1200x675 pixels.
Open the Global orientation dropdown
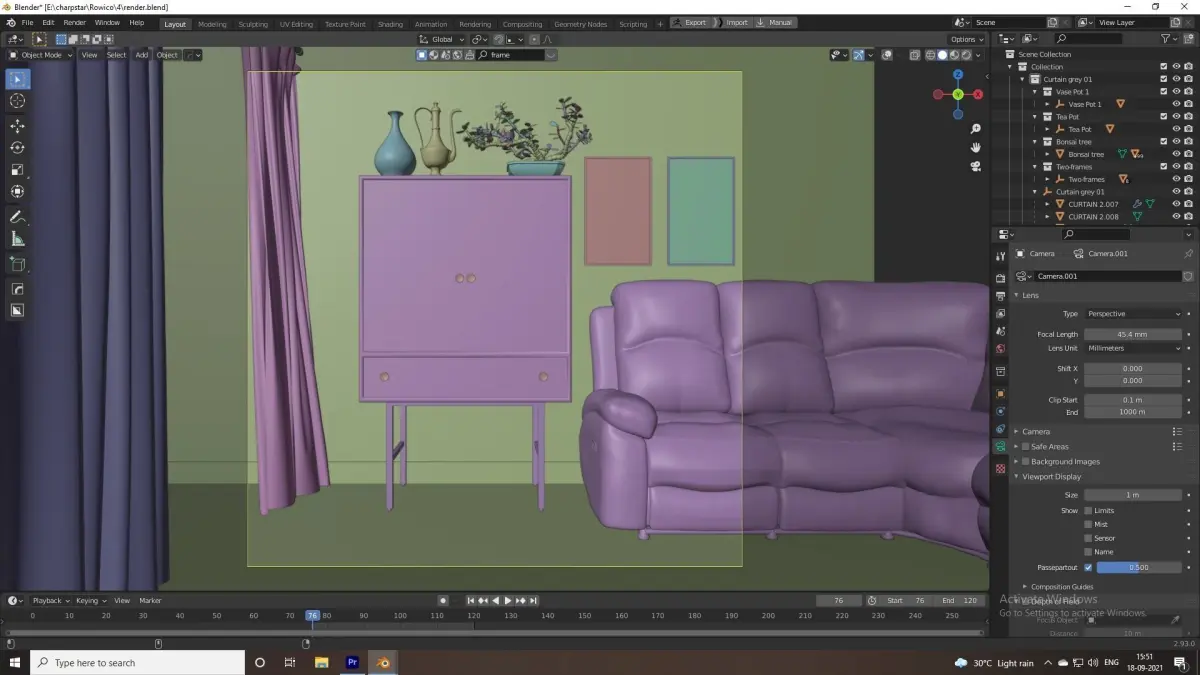442,39
